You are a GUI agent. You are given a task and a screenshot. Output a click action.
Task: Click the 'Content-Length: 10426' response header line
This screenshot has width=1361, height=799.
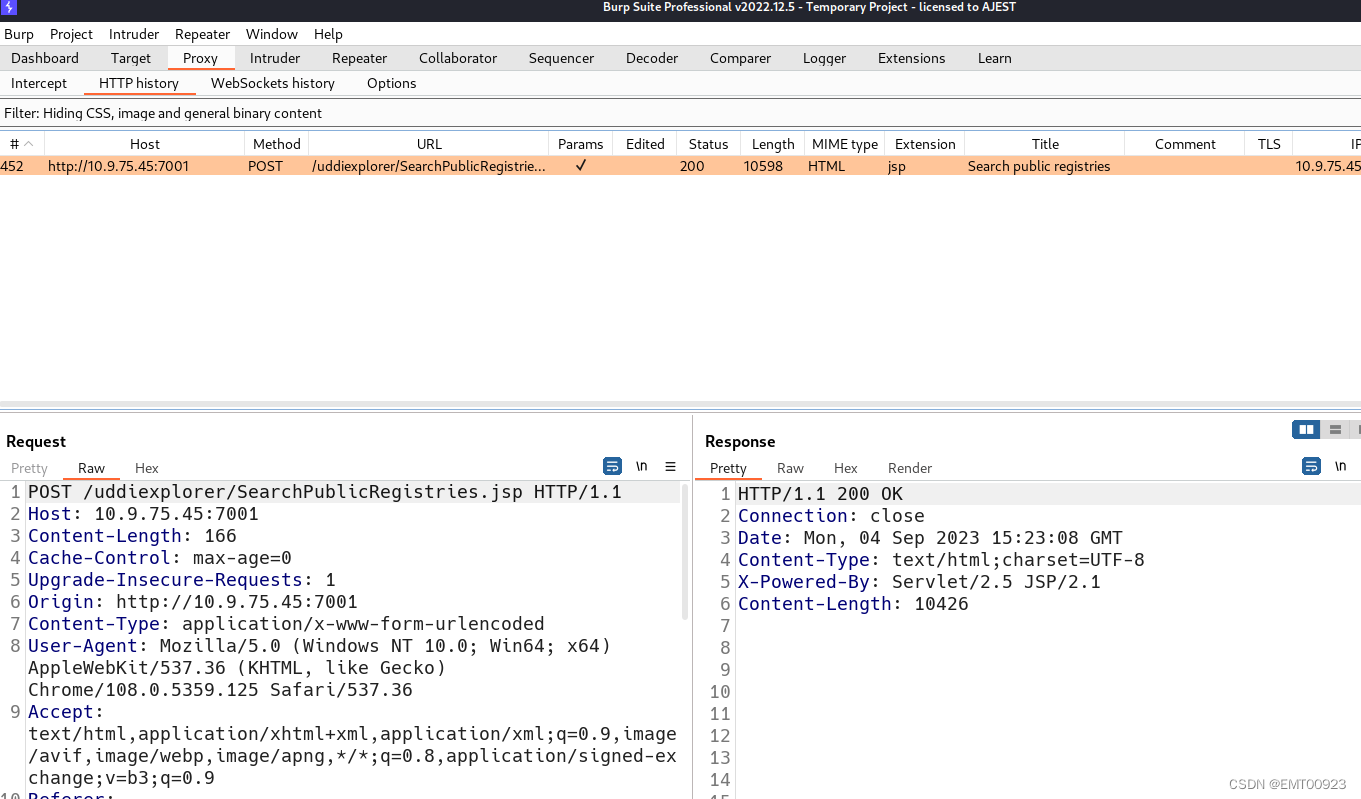(853, 604)
